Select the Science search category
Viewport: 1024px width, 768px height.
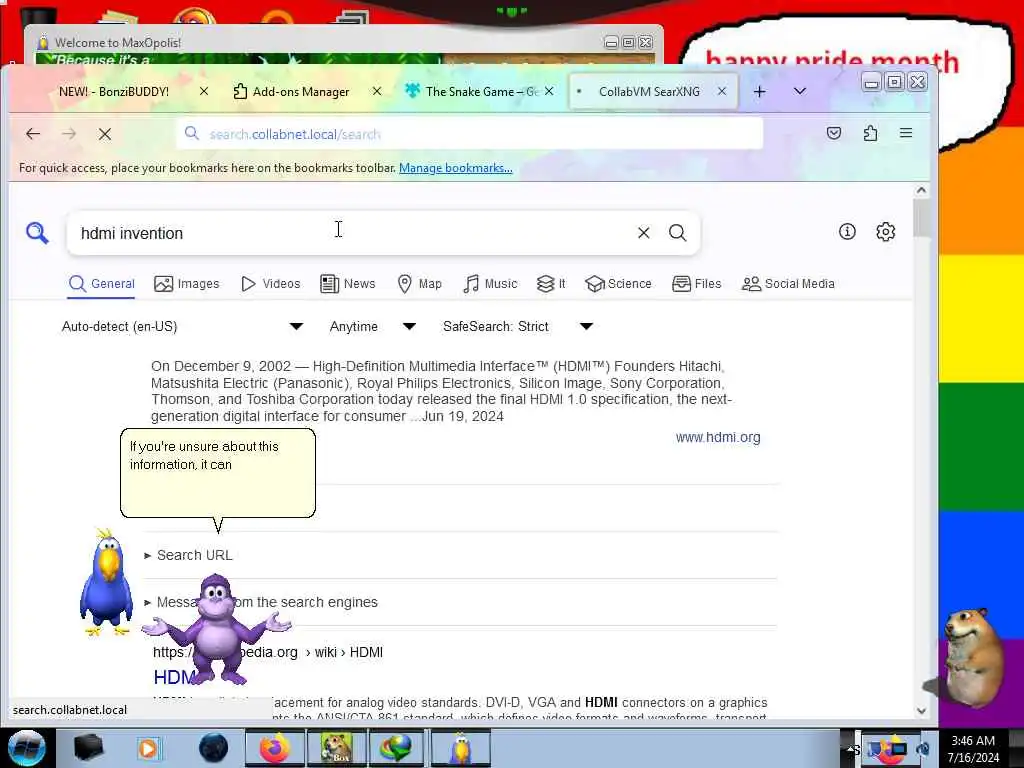[x=618, y=284]
